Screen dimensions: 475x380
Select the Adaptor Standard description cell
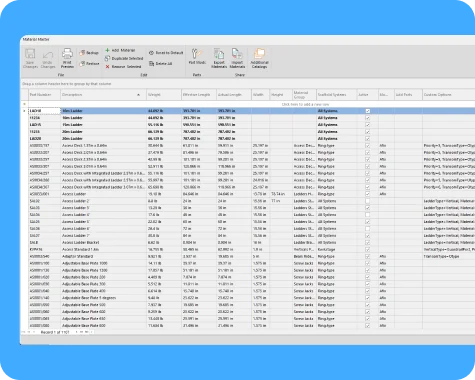[x=103, y=257]
